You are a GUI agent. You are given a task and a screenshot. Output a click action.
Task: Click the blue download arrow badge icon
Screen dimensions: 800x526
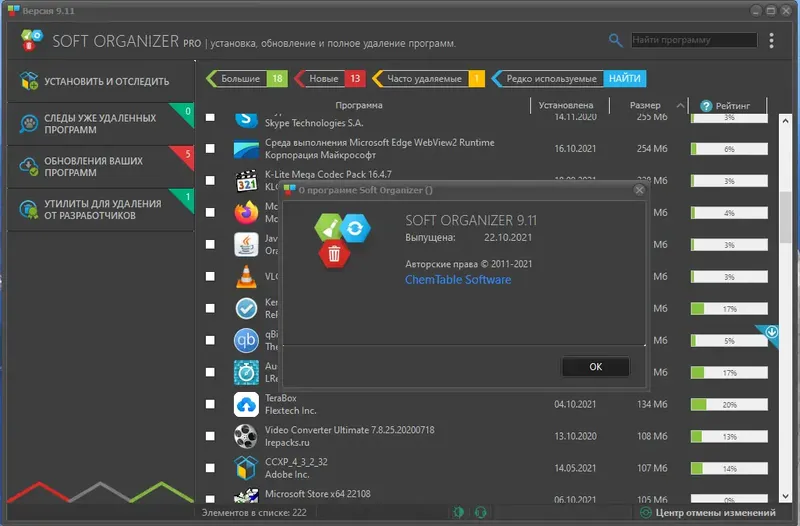coord(771,332)
